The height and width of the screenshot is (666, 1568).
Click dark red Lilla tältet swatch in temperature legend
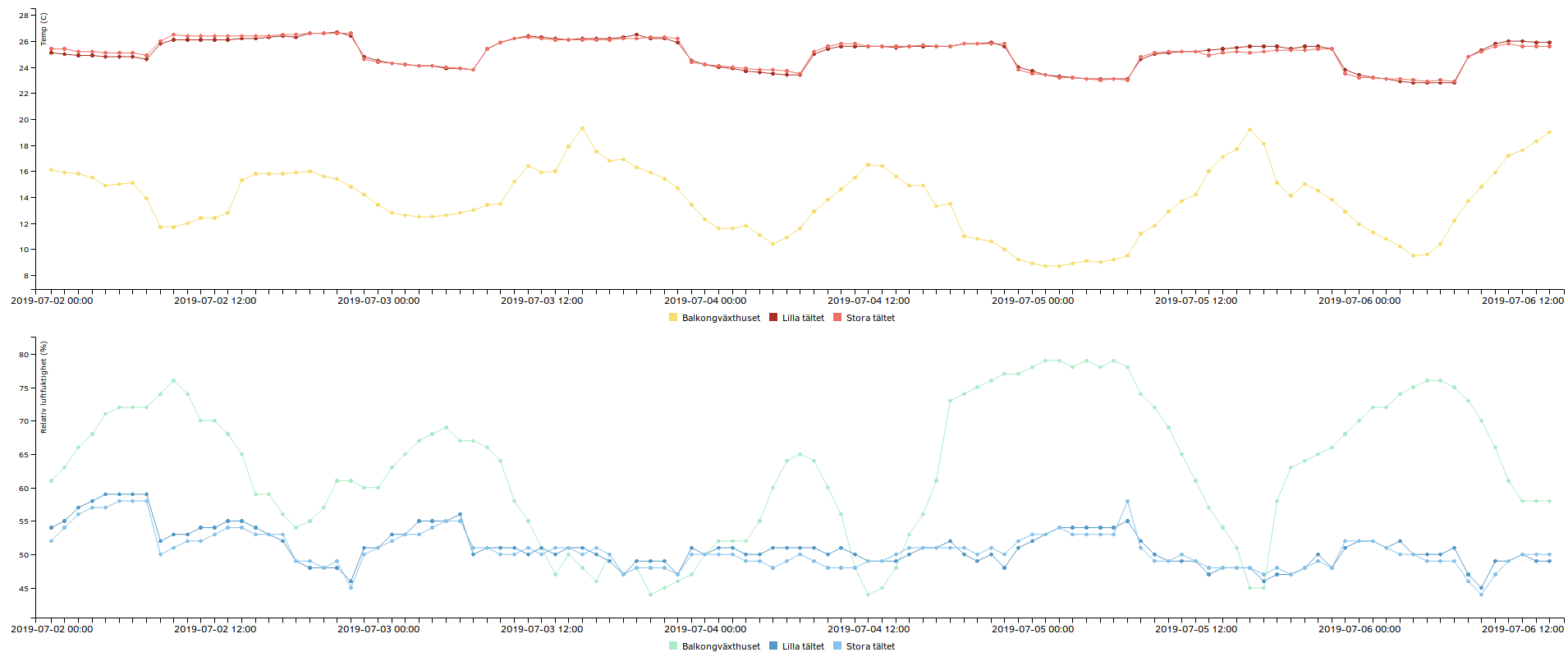(773, 318)
